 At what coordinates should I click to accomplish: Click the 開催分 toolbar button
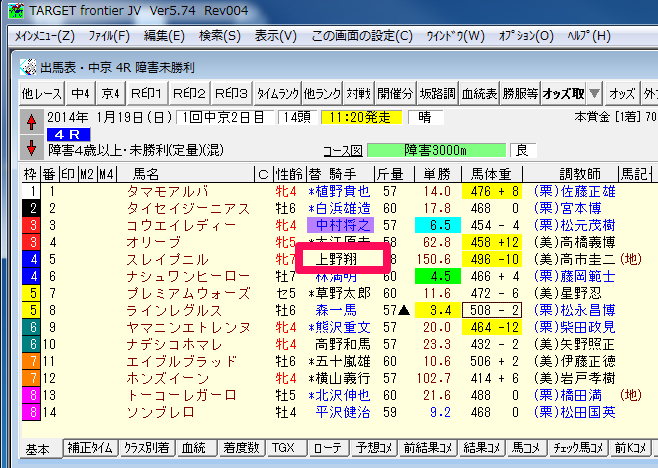click(395, 93)
